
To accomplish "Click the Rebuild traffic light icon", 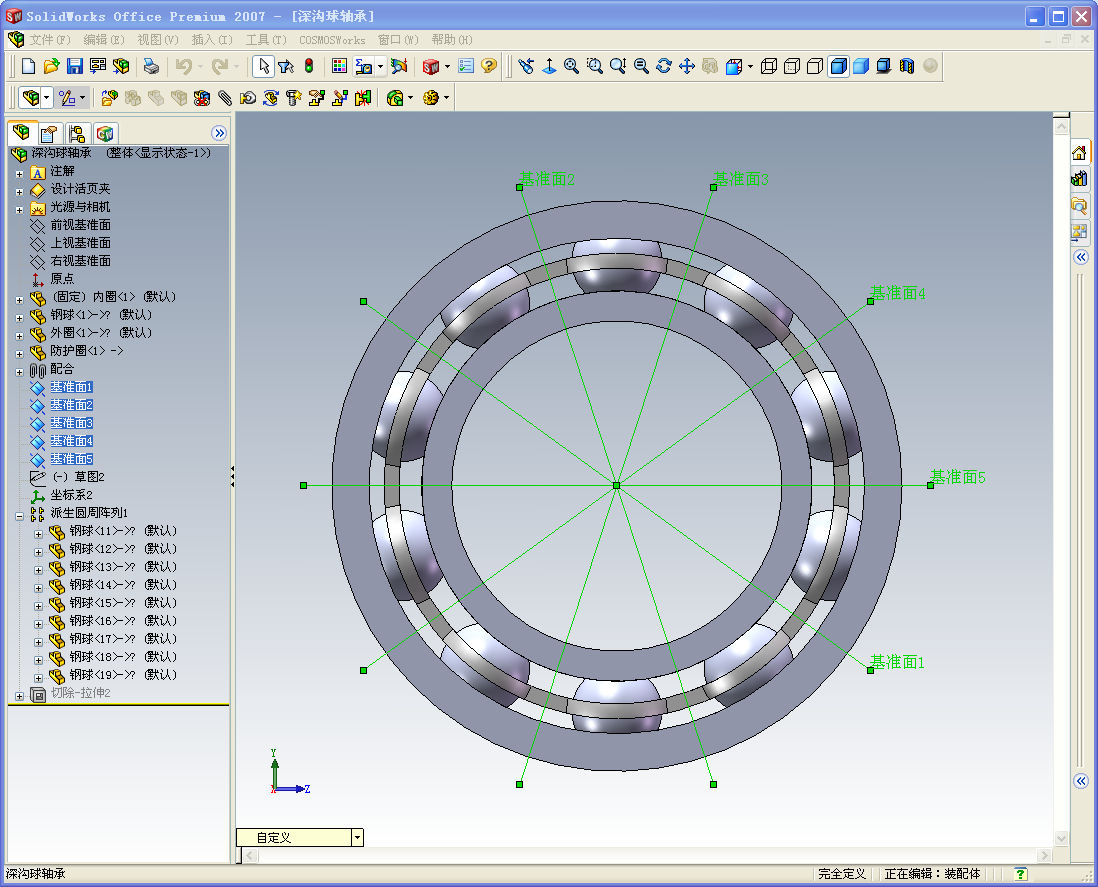I will (x=309, y=66).
